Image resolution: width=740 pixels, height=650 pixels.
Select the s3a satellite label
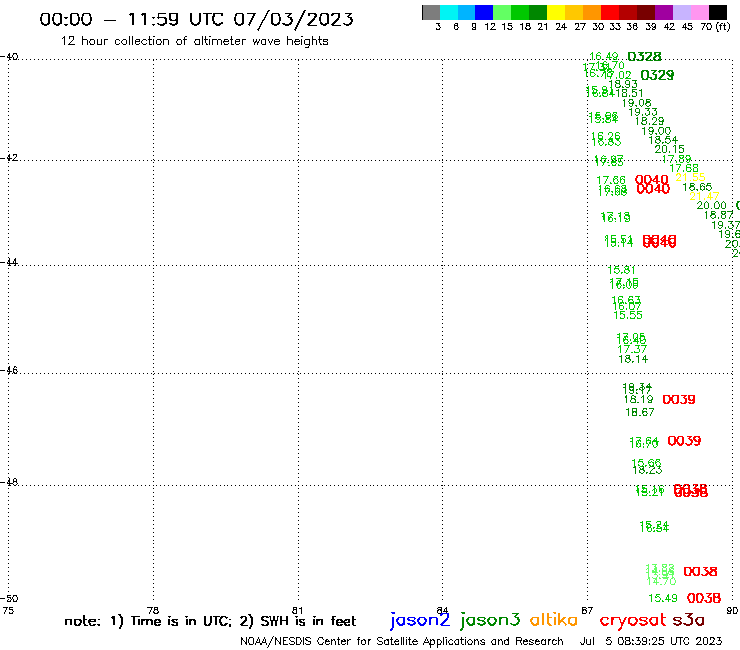pos(688,620)
